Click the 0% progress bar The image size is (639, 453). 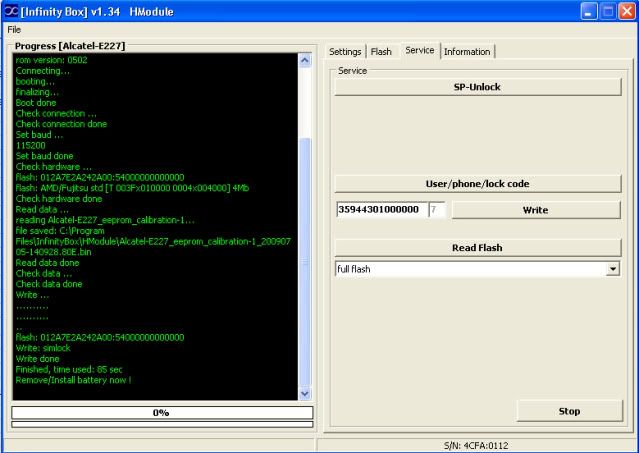click(x=161, y=412)
